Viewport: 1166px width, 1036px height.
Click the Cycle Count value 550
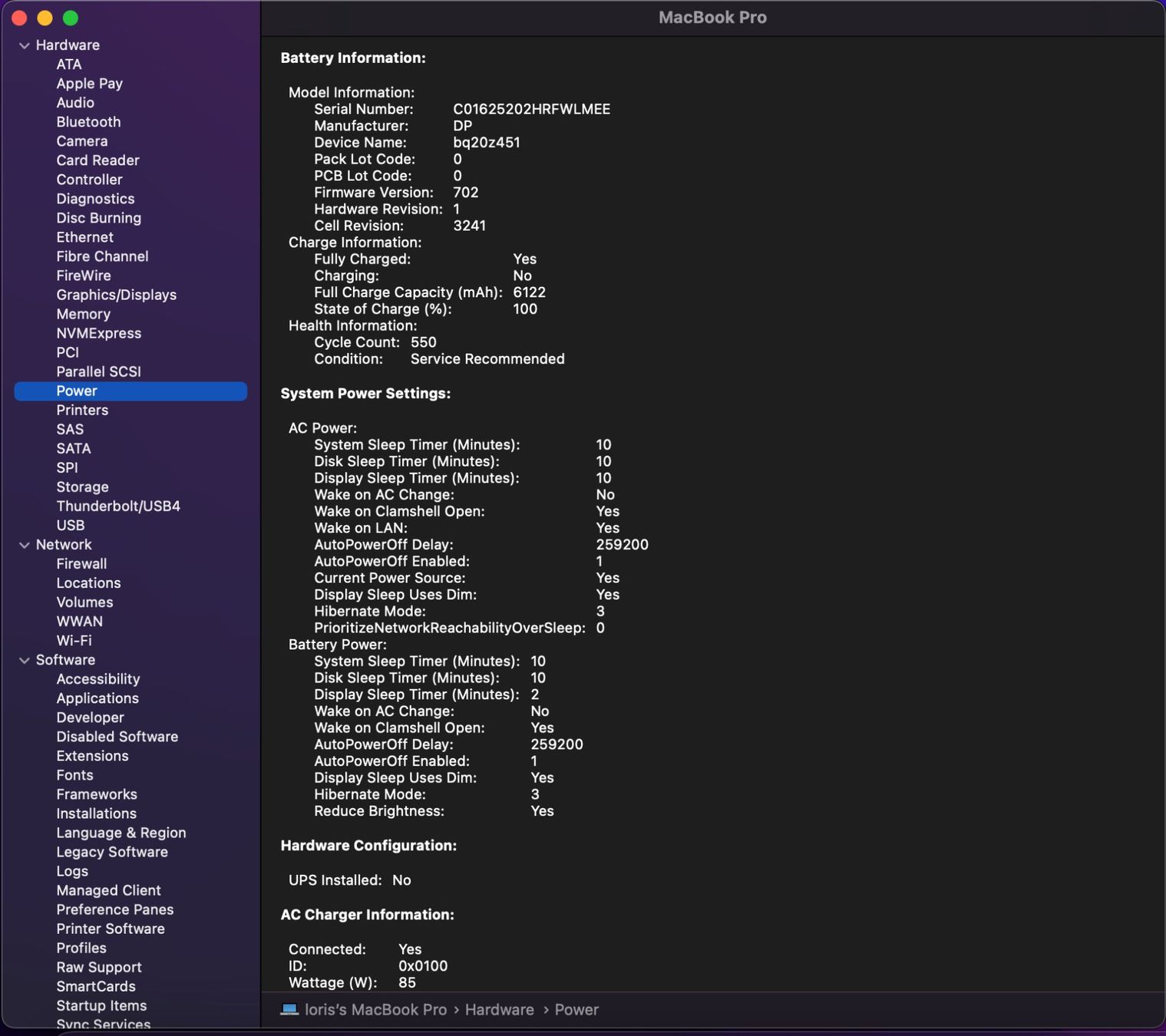[424, 342]
